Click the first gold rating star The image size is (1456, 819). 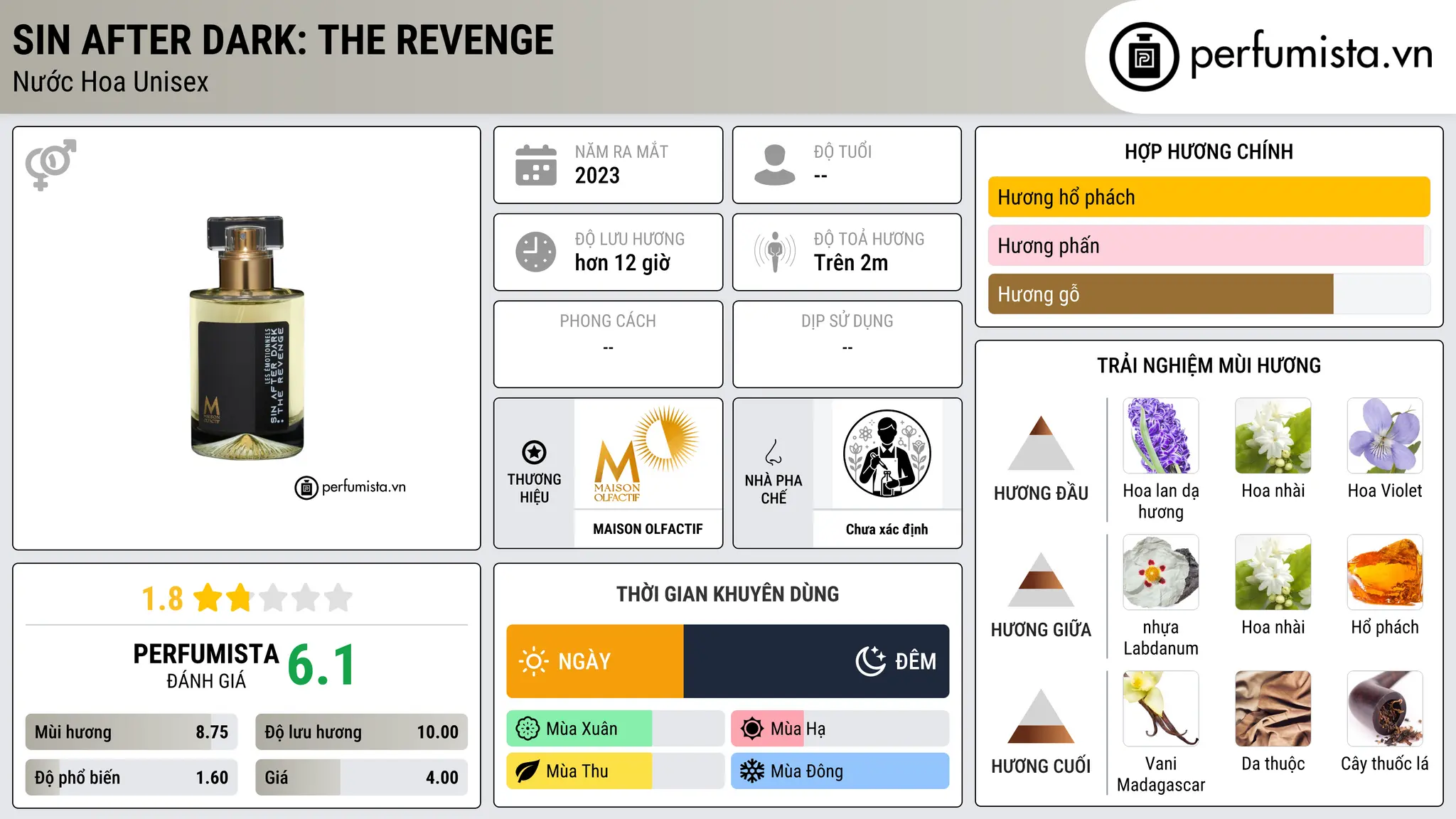(x=208, y=598)
